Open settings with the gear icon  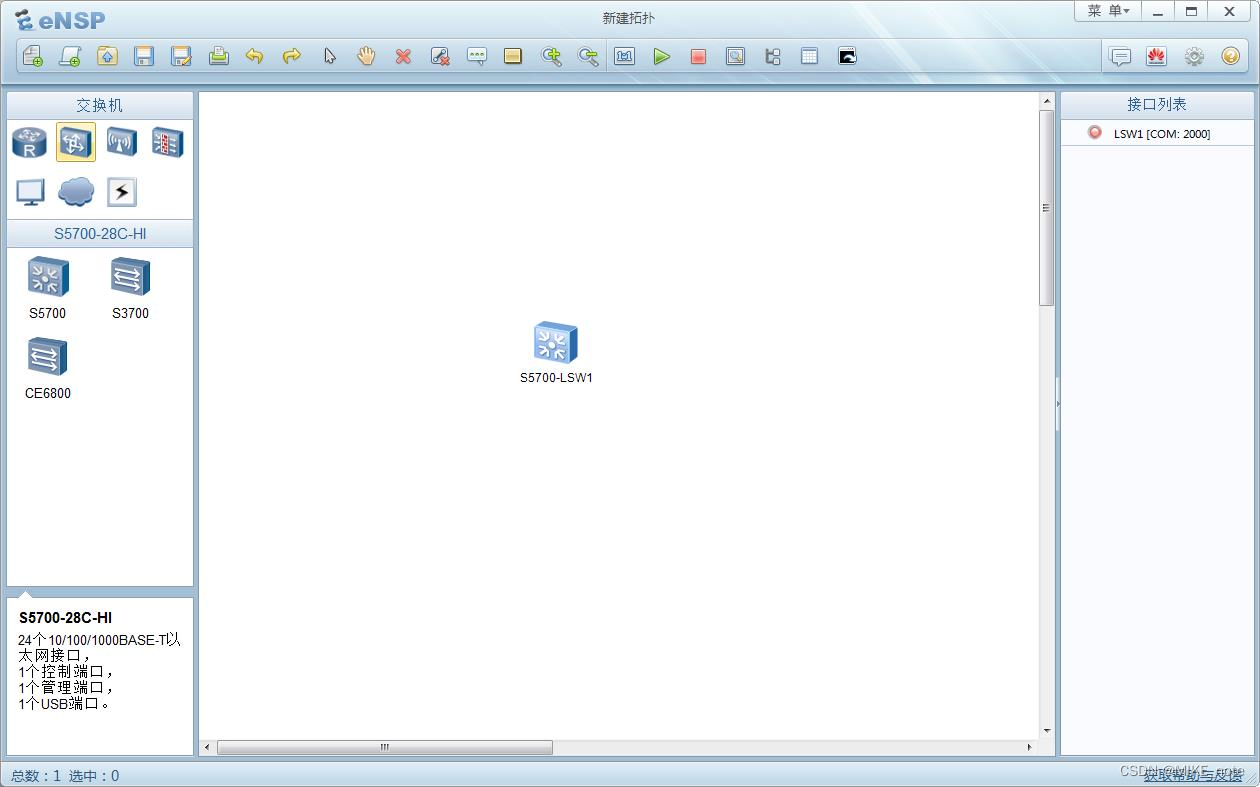pos(1194,56)
